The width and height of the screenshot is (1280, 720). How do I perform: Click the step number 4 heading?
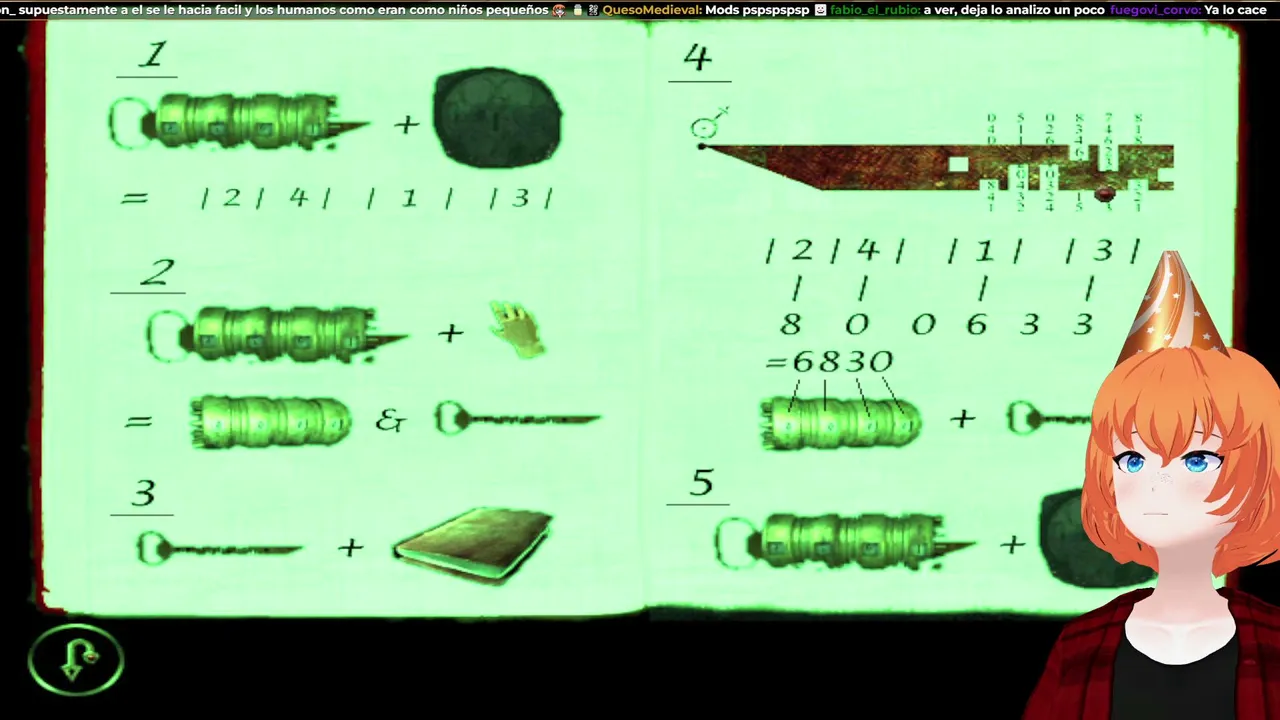pyautogui.click(x=698, y=57)
